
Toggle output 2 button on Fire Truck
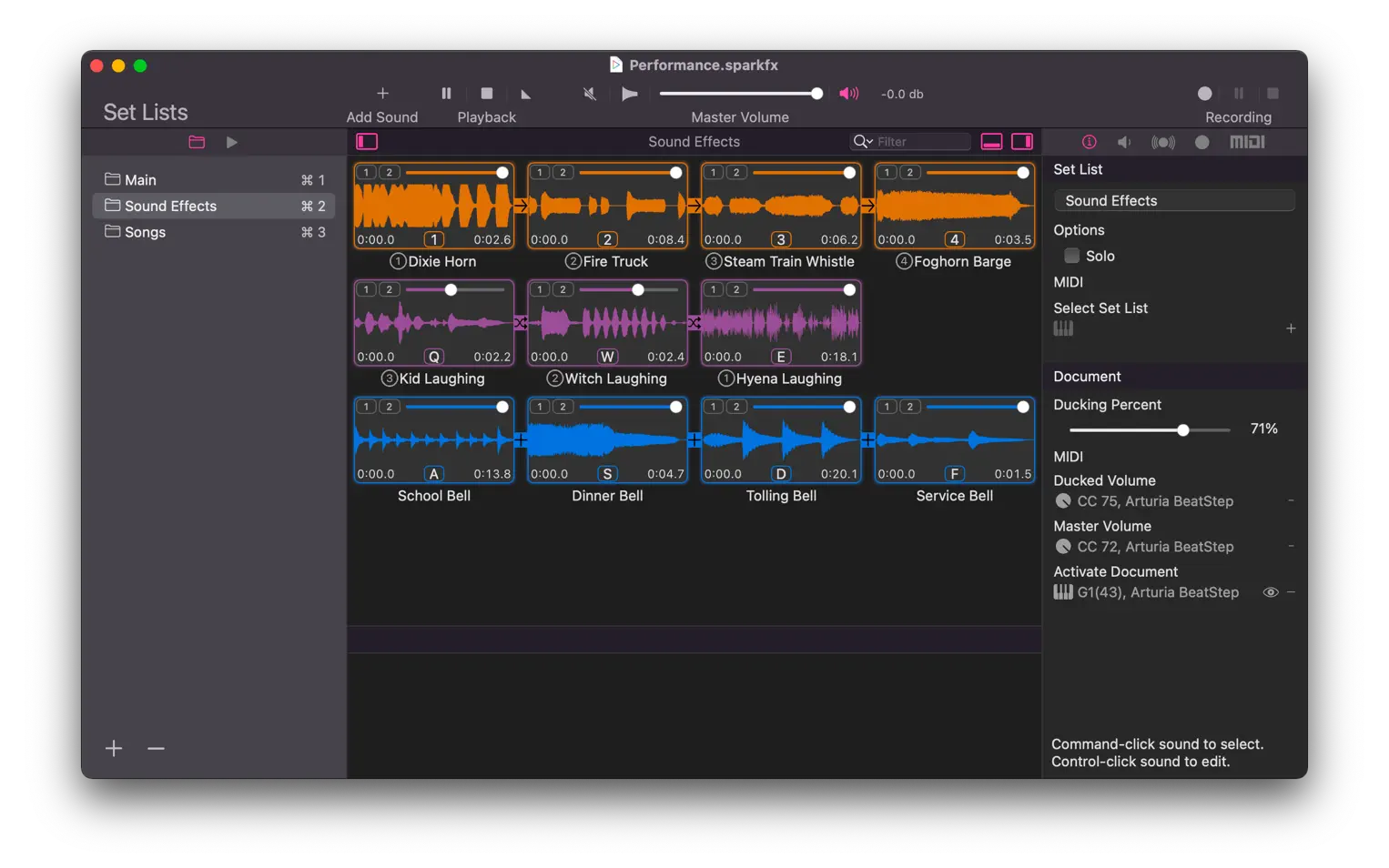point(563,172)
